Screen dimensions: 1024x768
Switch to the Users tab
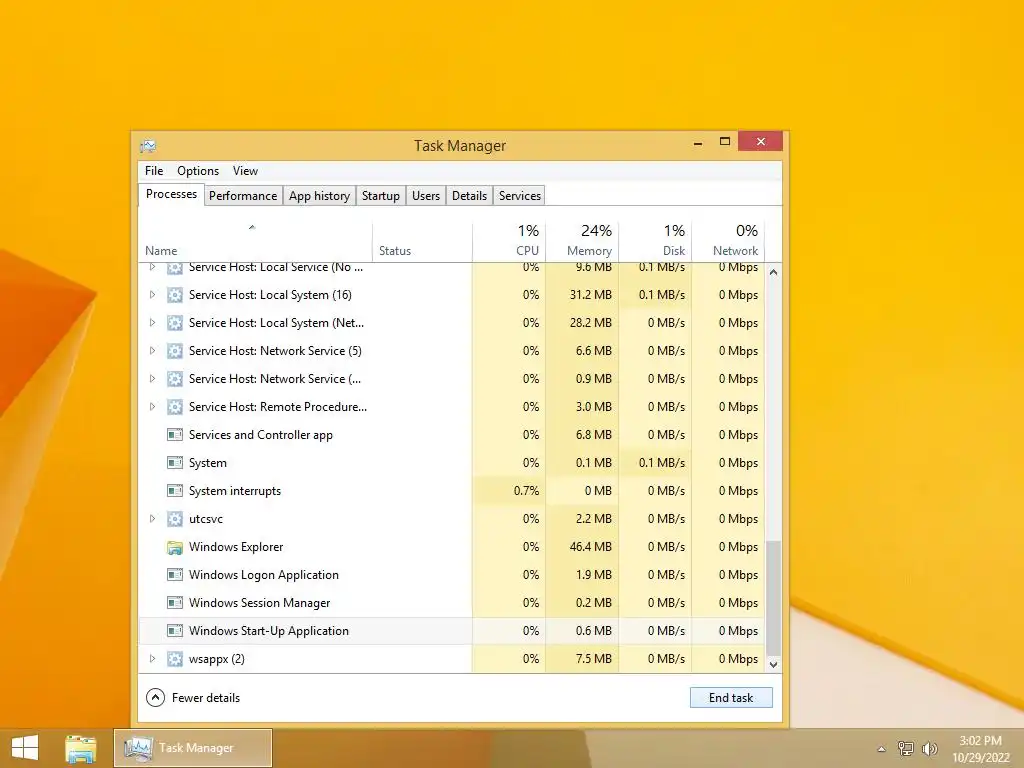[426, 196]
